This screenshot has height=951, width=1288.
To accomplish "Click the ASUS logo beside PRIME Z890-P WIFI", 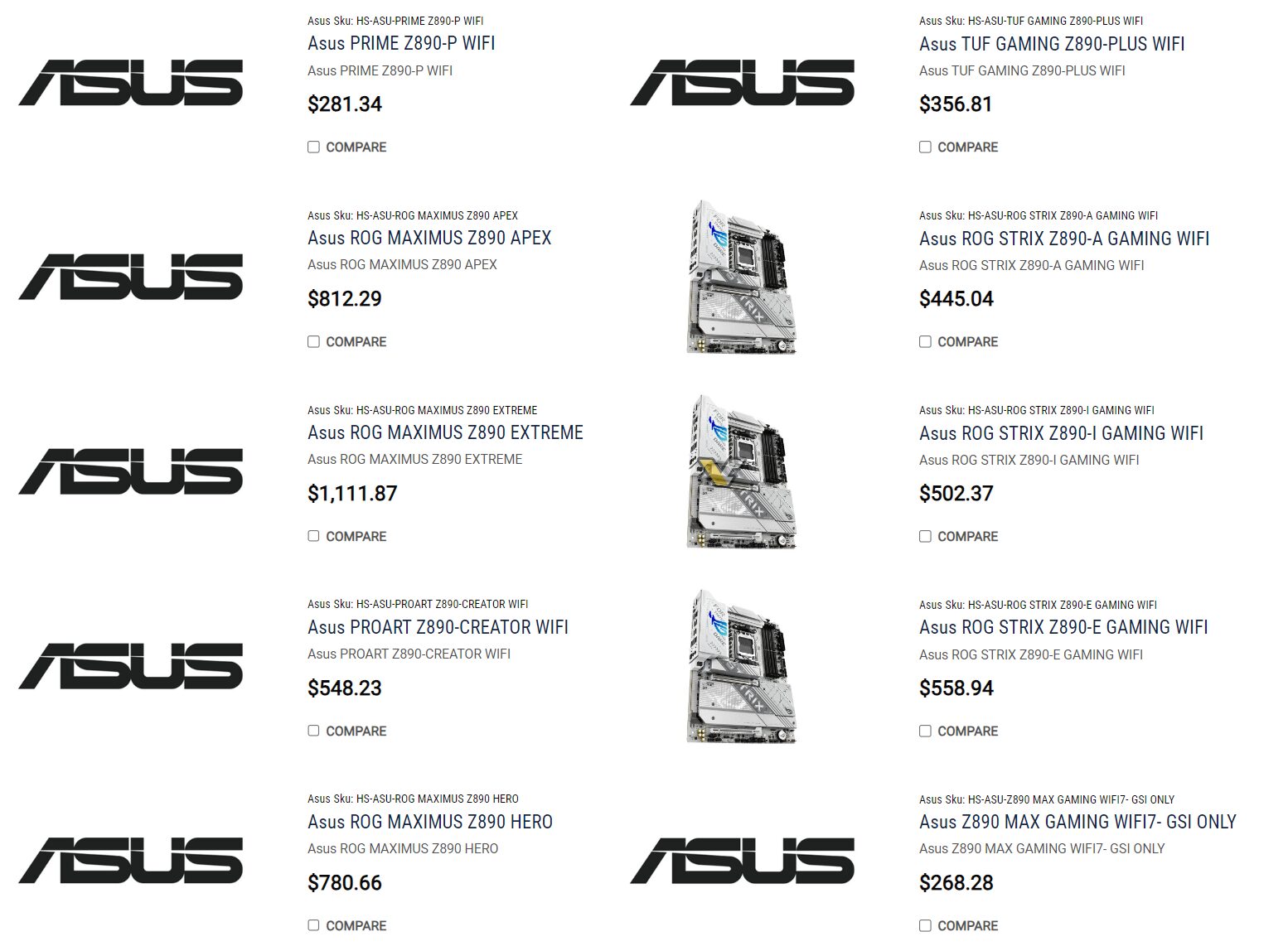I will click(x=131, y=83).
